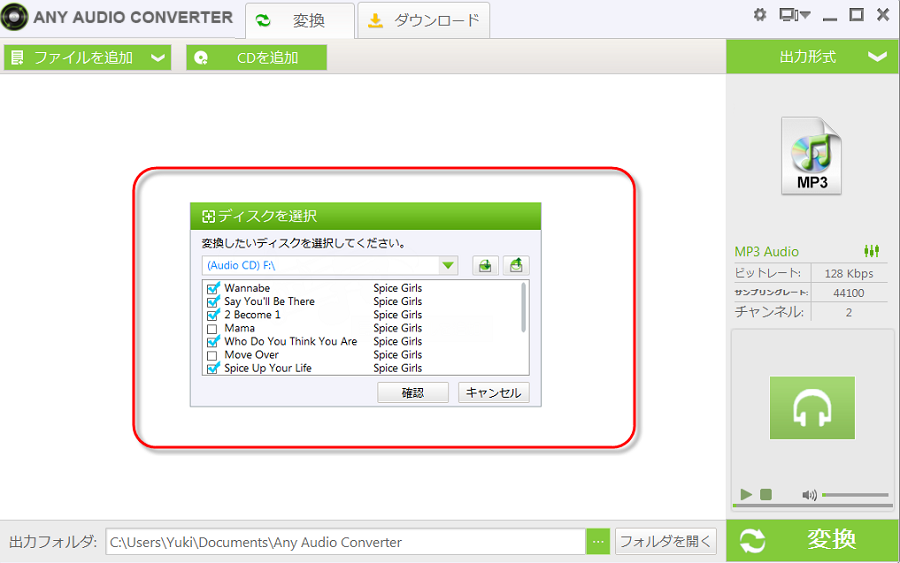900x563 pixels.
Task: Load disc icon button in dialog
Action: point(485,266)
